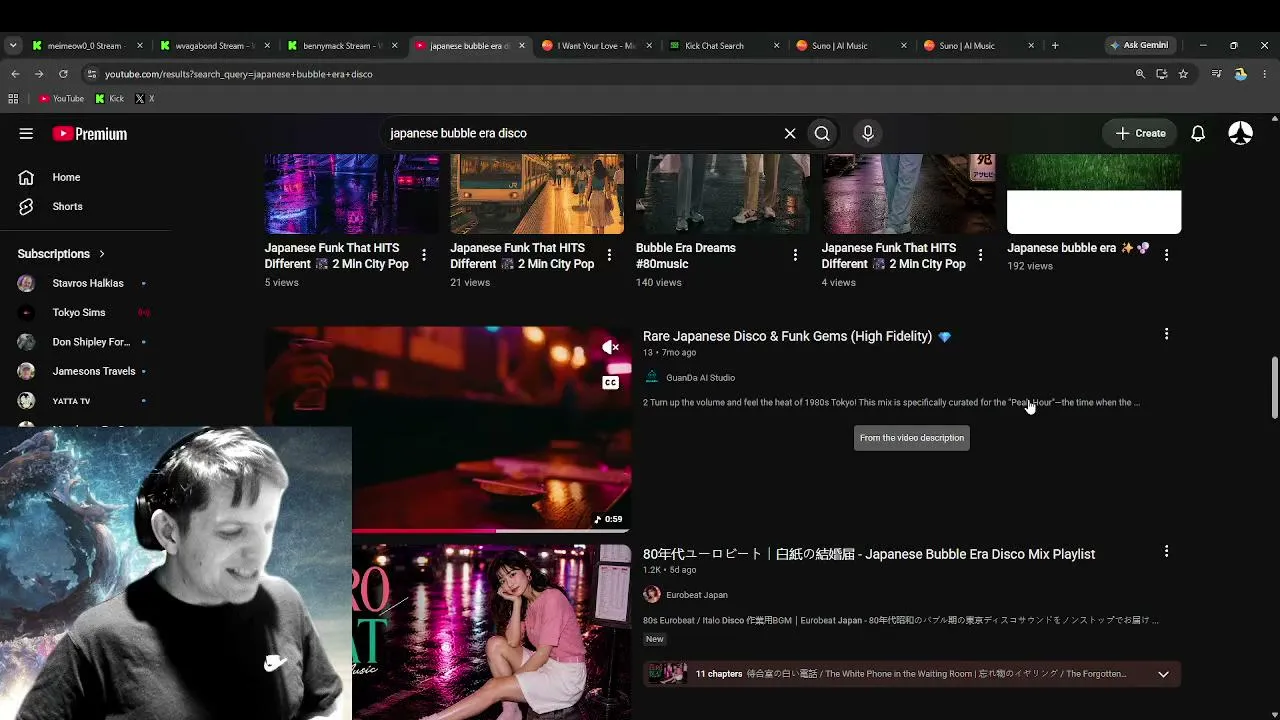The height and width of the screenshot is (720, 1280).
Task: Go back to the previous page
Action: pyautogui.click(x=15, y=74)
